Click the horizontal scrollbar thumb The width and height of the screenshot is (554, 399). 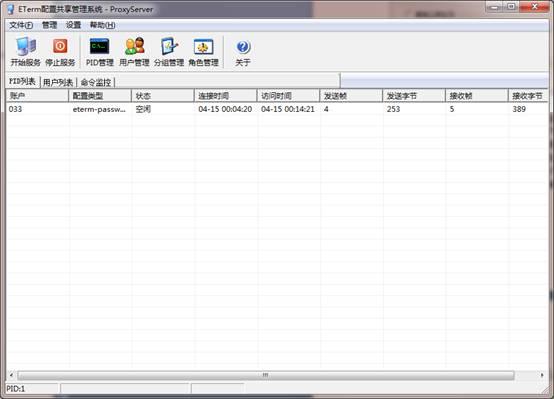[x=266, y=375]
